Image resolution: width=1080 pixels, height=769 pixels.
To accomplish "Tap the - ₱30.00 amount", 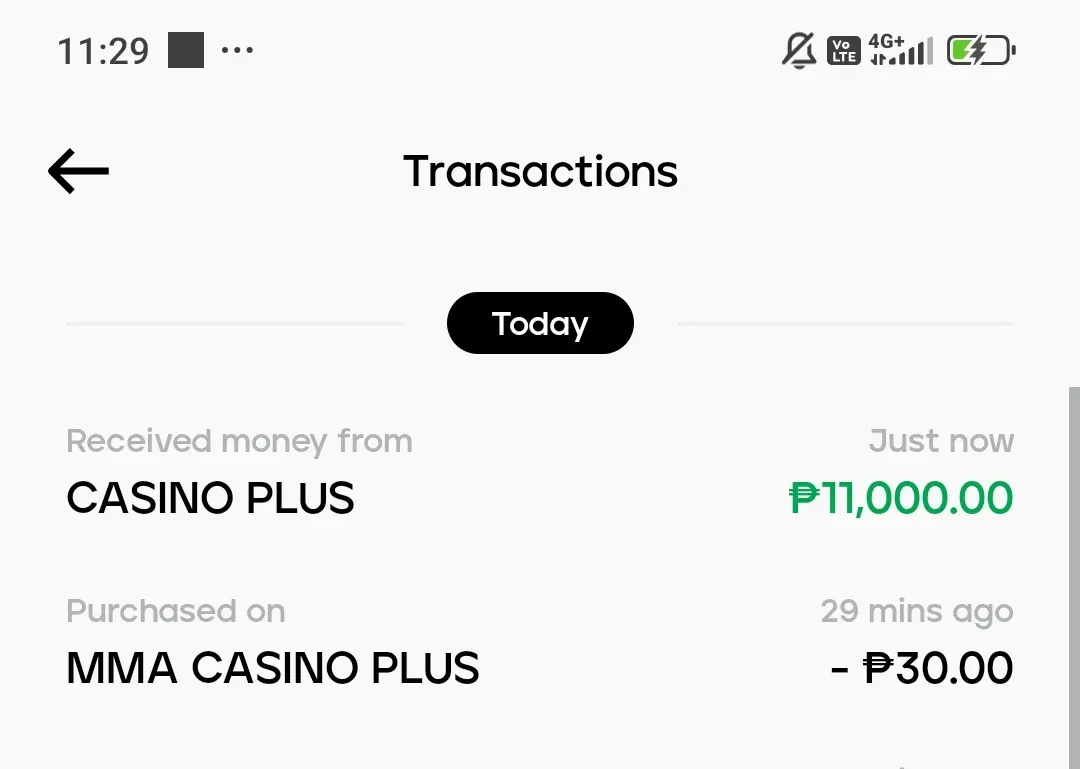I will click(x=922, y=668).
